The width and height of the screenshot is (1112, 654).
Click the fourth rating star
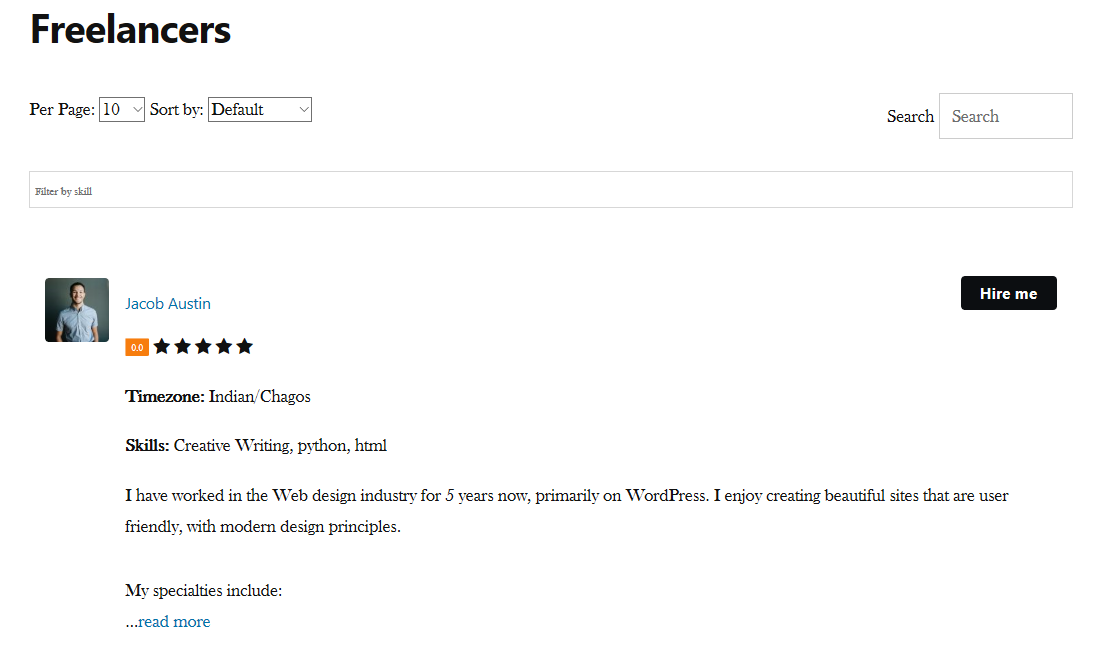(x=224, y=346)
